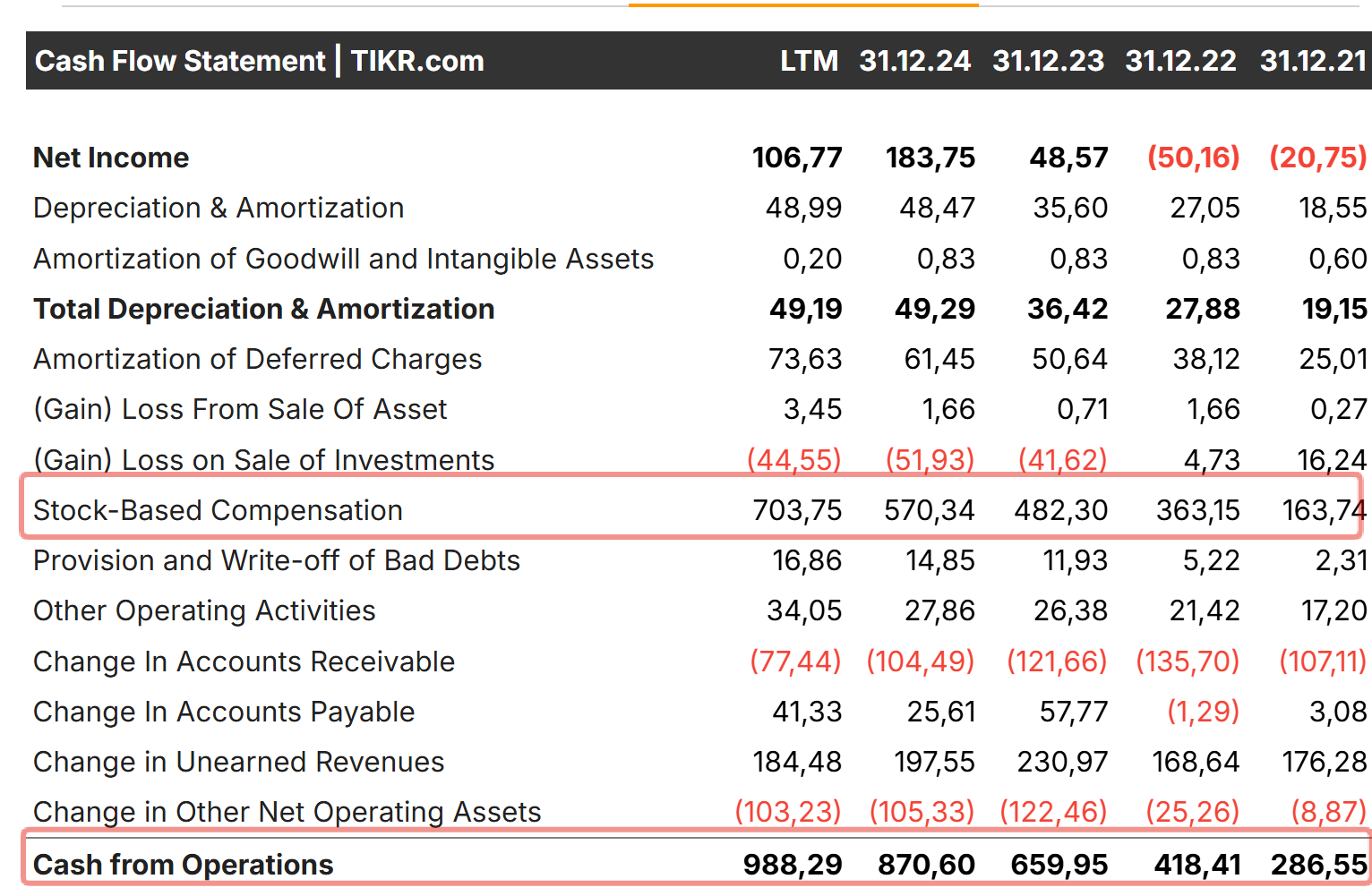1372x896 pixels.
Task: Click the Stock-Based Compensation row label
Action: point(218,510)
